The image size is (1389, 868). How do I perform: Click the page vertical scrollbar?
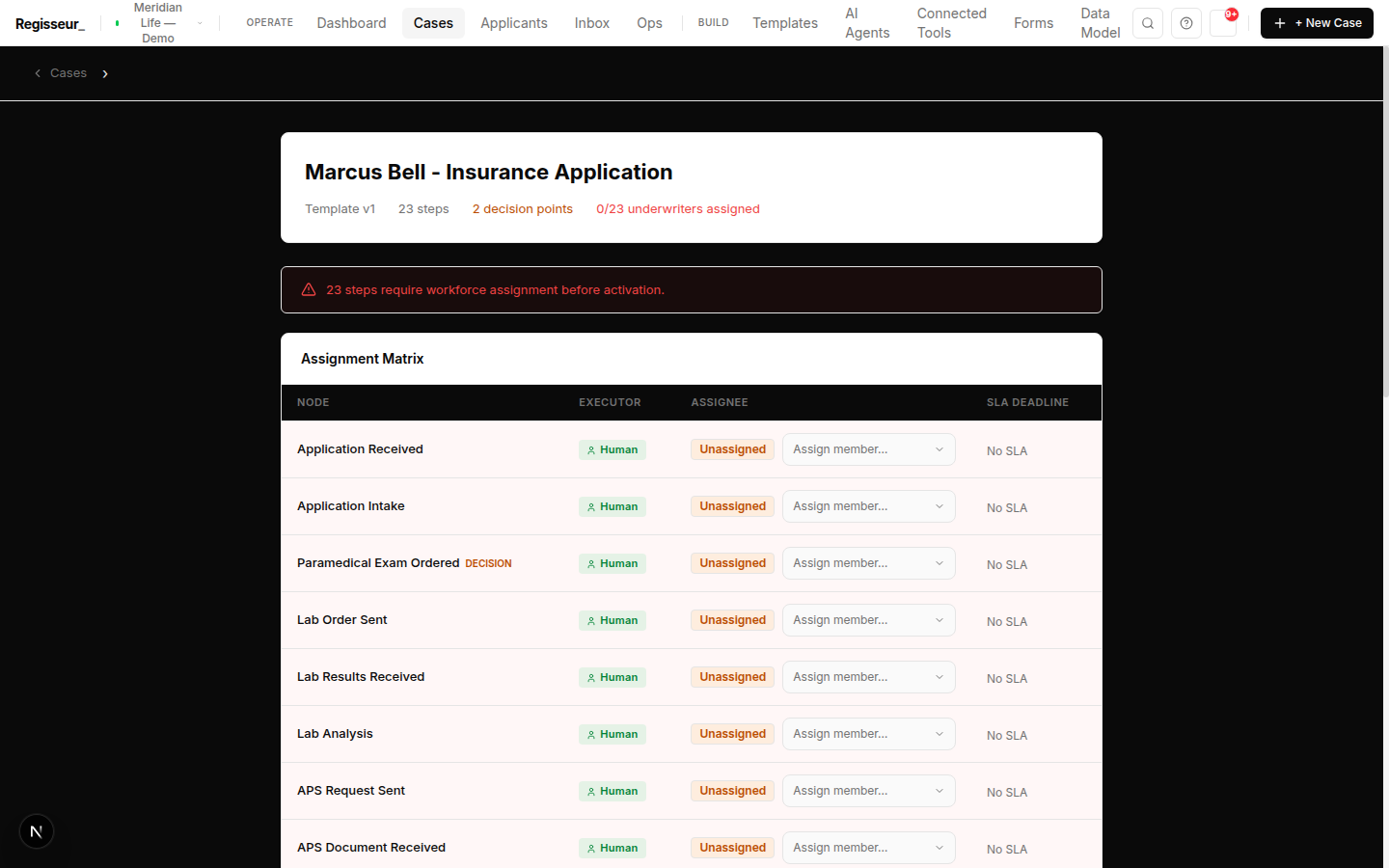[1386, 222]
